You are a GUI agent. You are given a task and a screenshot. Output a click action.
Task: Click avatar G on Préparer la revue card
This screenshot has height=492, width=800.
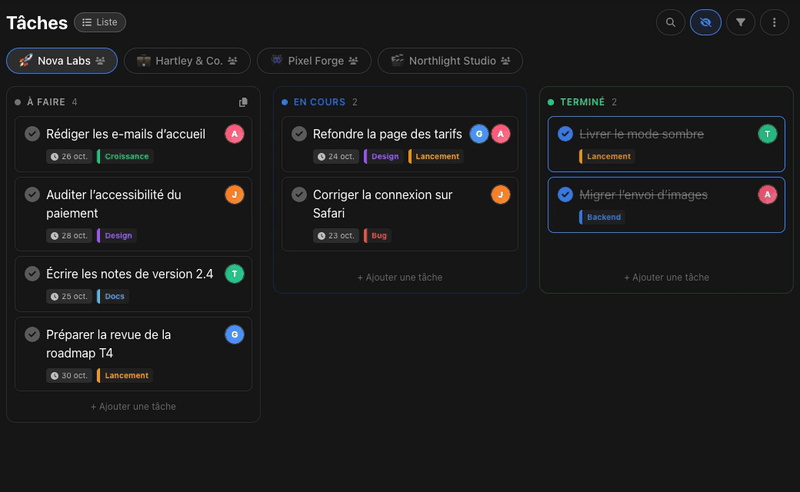[235, 334]
